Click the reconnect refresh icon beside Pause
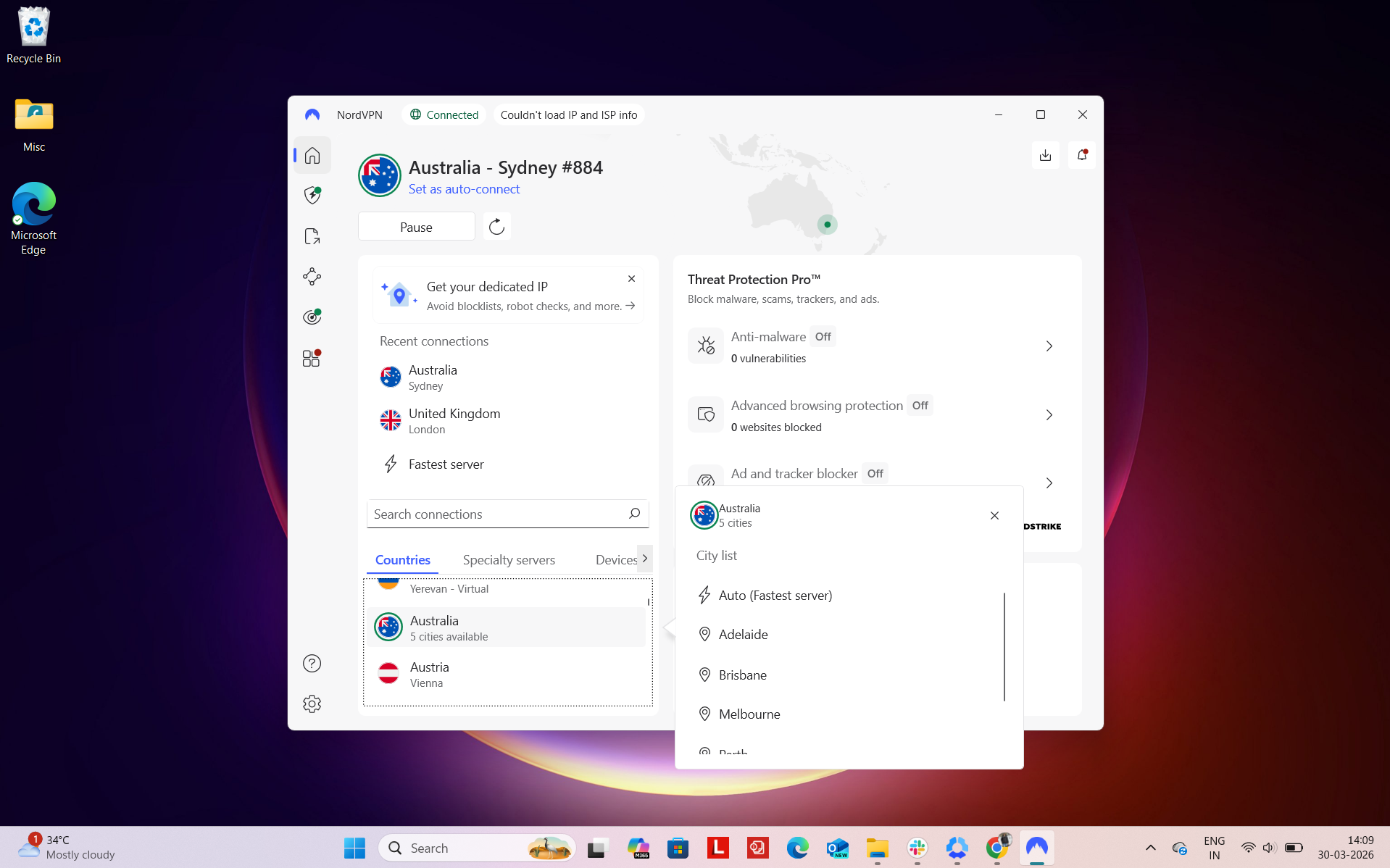 496,226
